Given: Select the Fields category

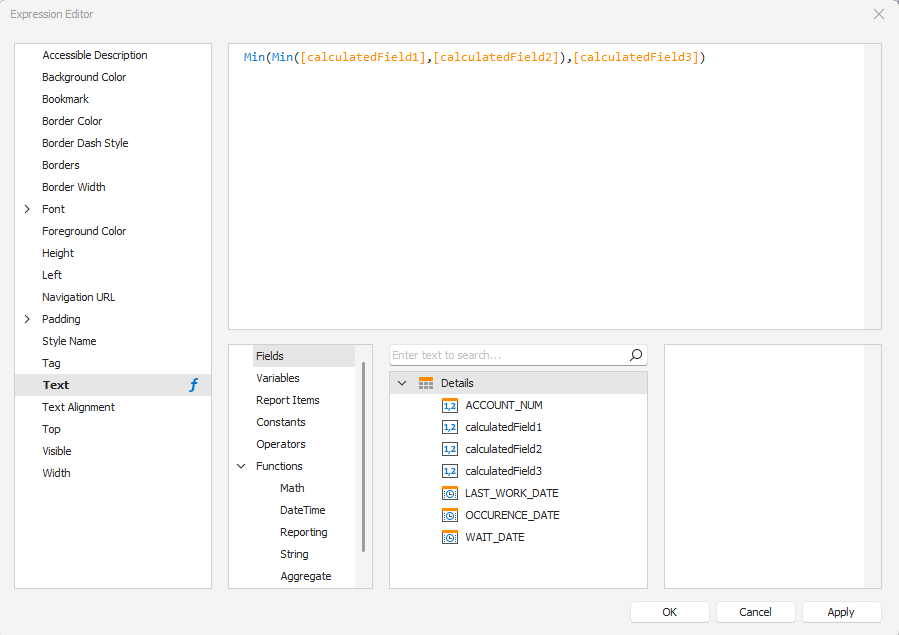Looking at the screenshot, I should click(304, 356).
